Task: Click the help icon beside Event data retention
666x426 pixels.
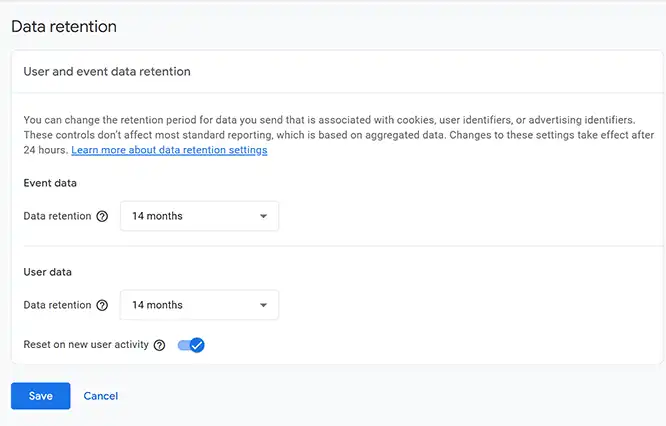Action: tap(102, 216)
